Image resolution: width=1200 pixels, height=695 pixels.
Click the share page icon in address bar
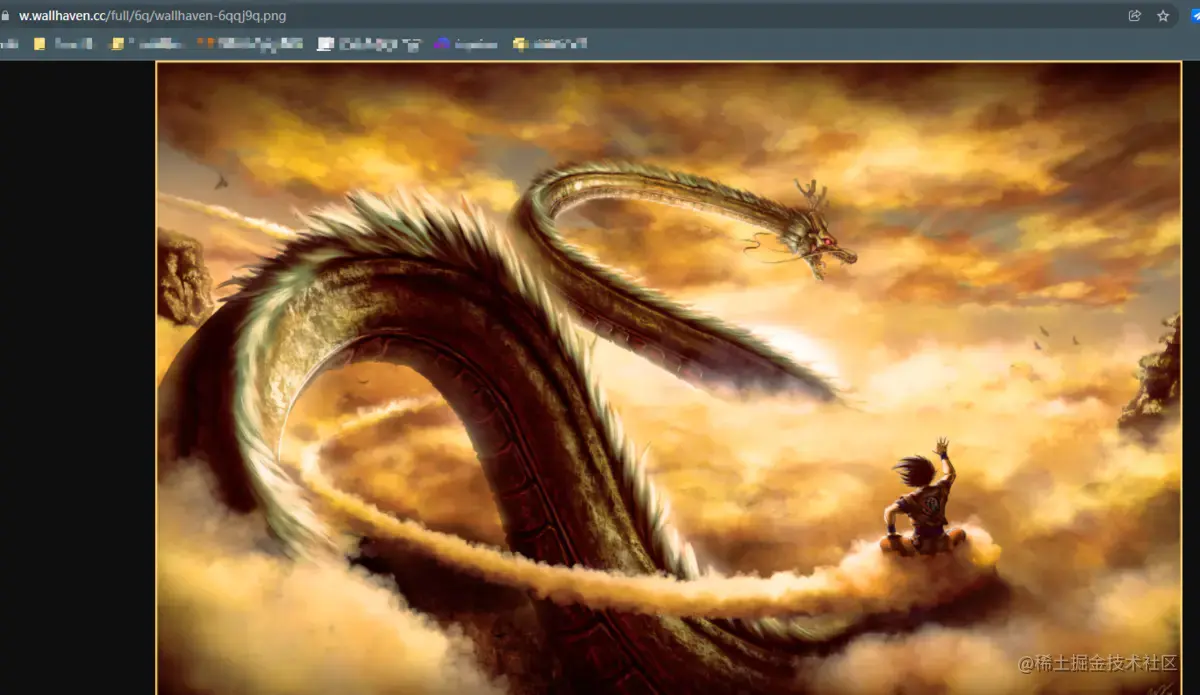coord(1135,16)
